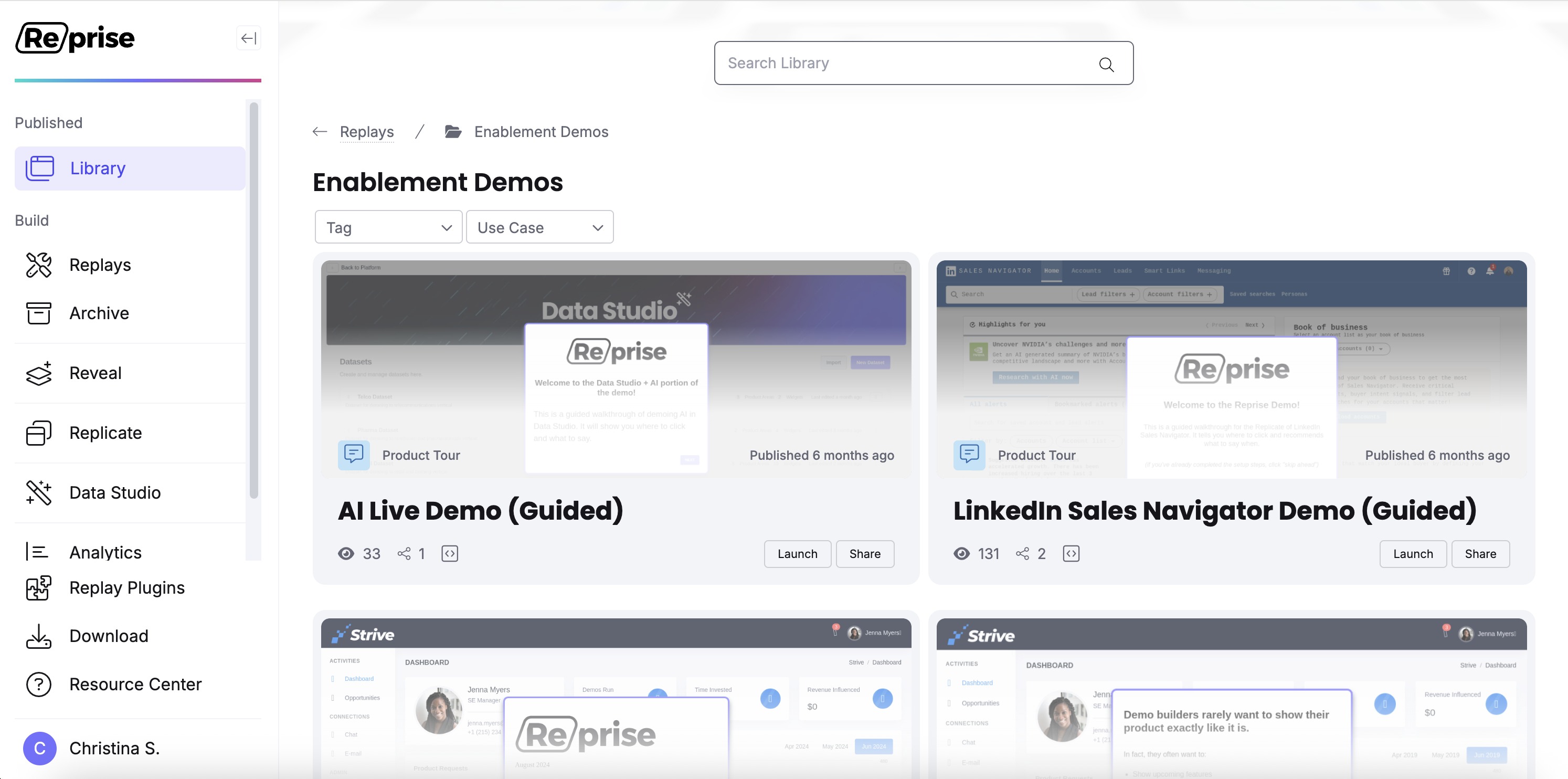Click the Reprise logo
The height and width of the screenshot is (779, 1568).
[x=75, y=38]
